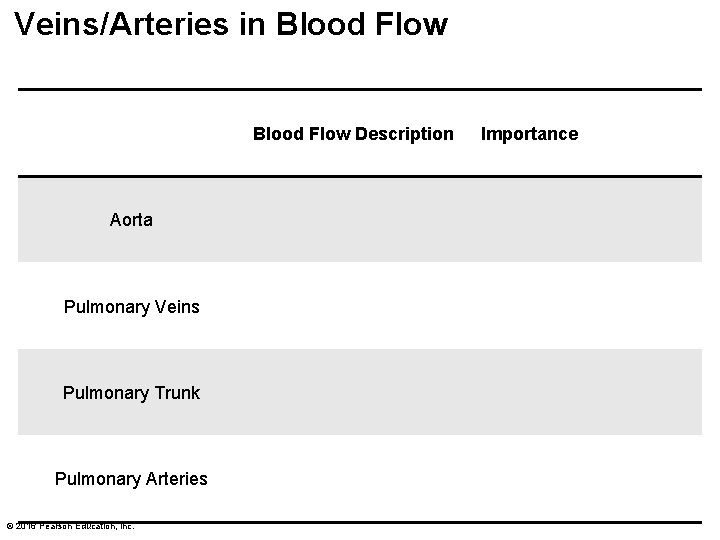Click Pulmonary Arteries' empty Blood Flow Description cell

tap(353, 479)
